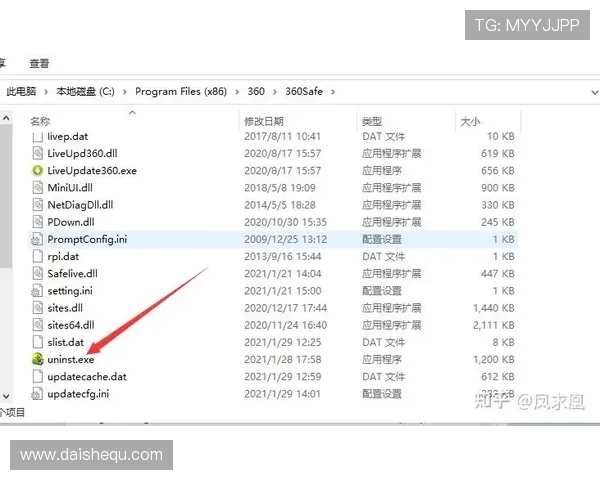Expand the chevron after 360Safe
Image resolution: width=600 pixels, height=480 pixels.
tap(333, 92)
